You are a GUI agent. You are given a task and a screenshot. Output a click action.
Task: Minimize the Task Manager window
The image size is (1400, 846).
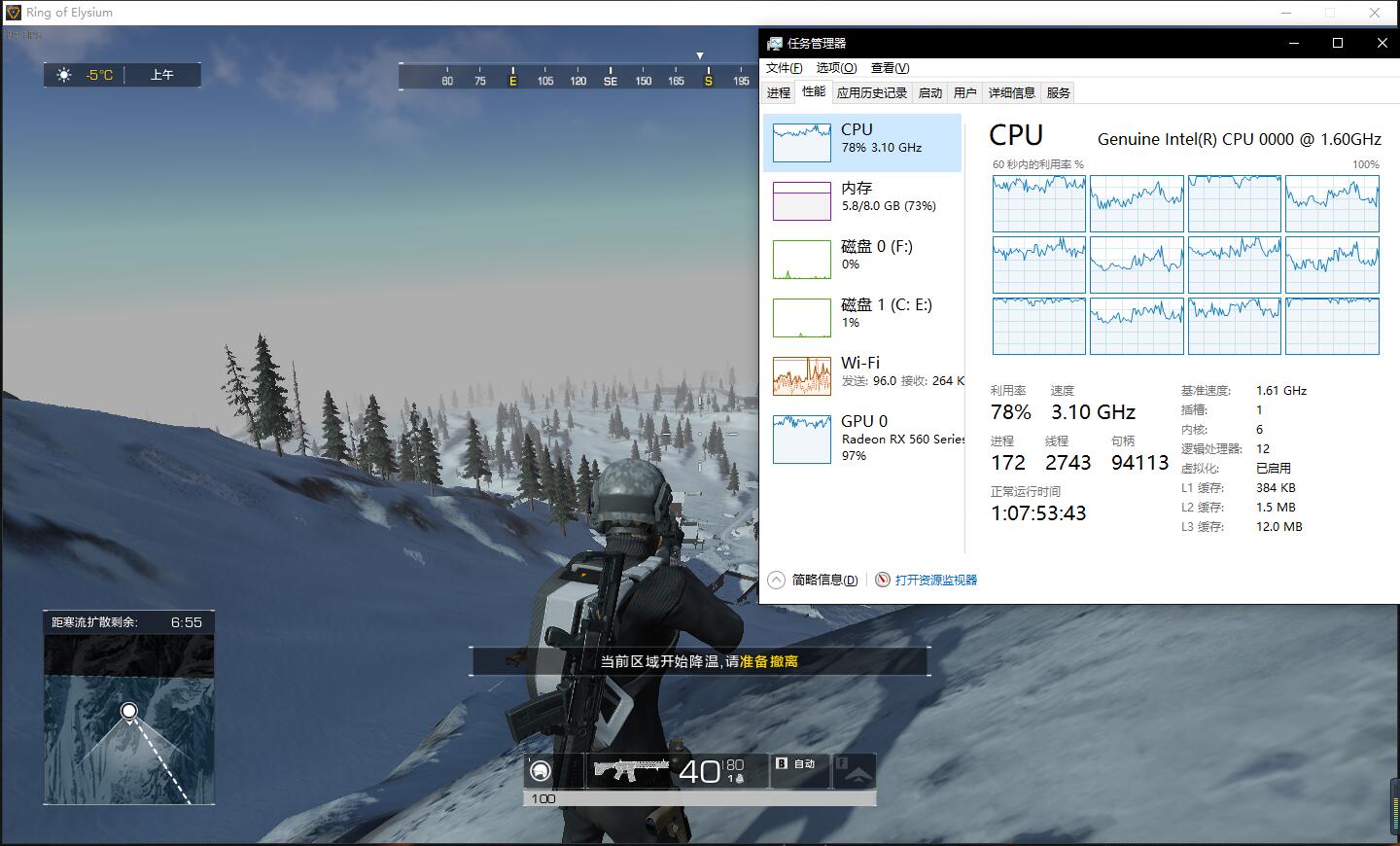click(x=1294, y=43)
